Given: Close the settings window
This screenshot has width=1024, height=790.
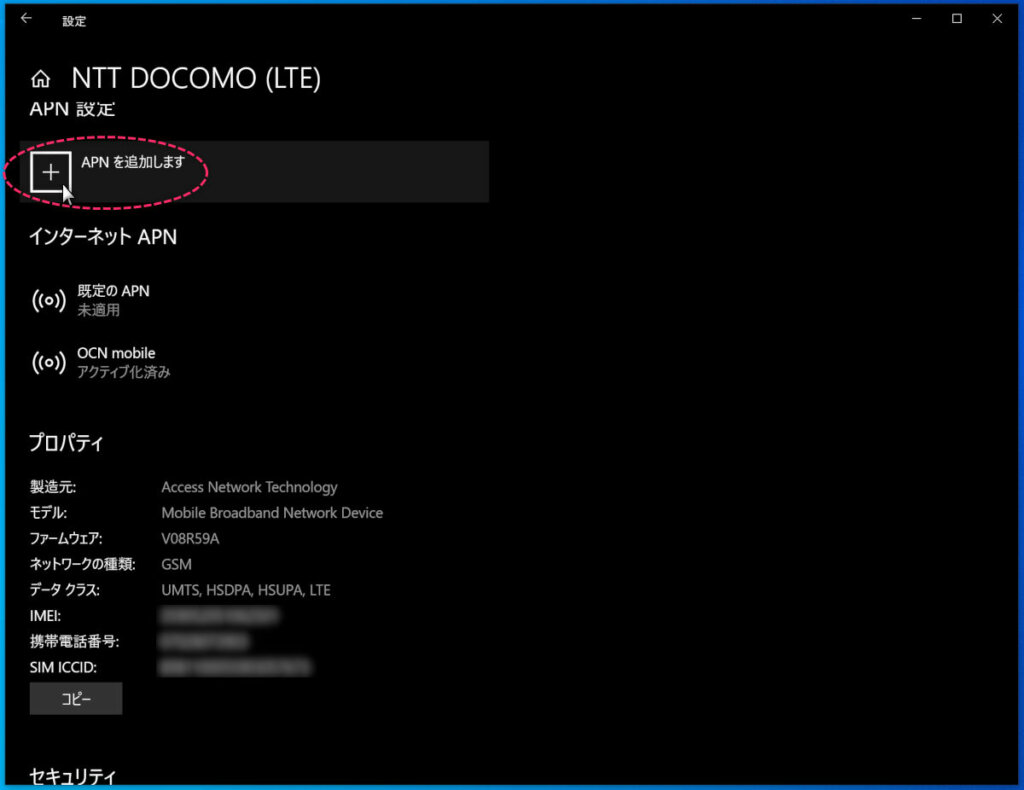Looking at the screenshot, I should point(996,19).
